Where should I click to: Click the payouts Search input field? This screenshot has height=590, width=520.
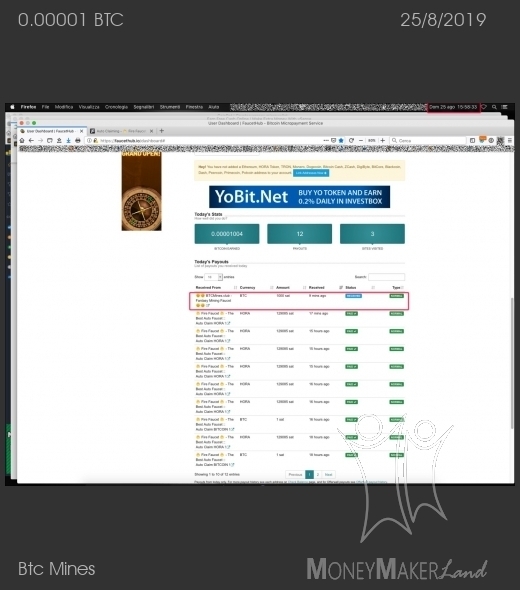tap(386, 277)
